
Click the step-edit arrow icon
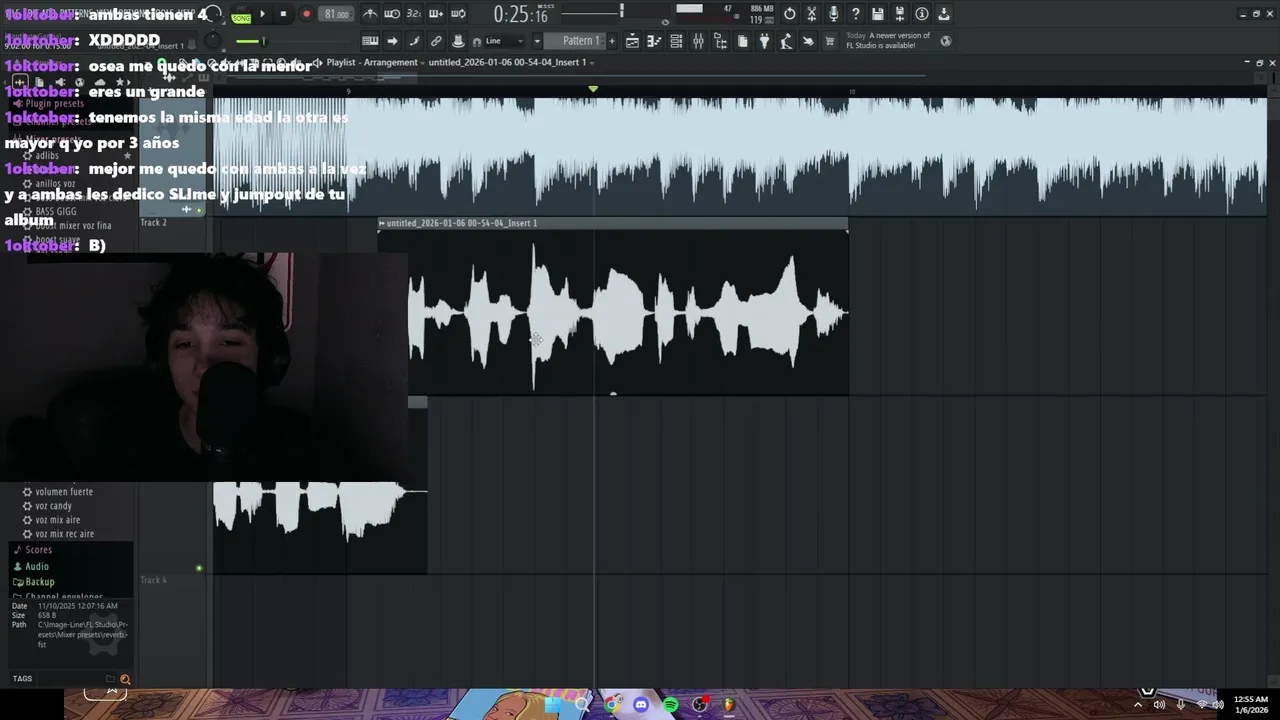pos(392,41)
